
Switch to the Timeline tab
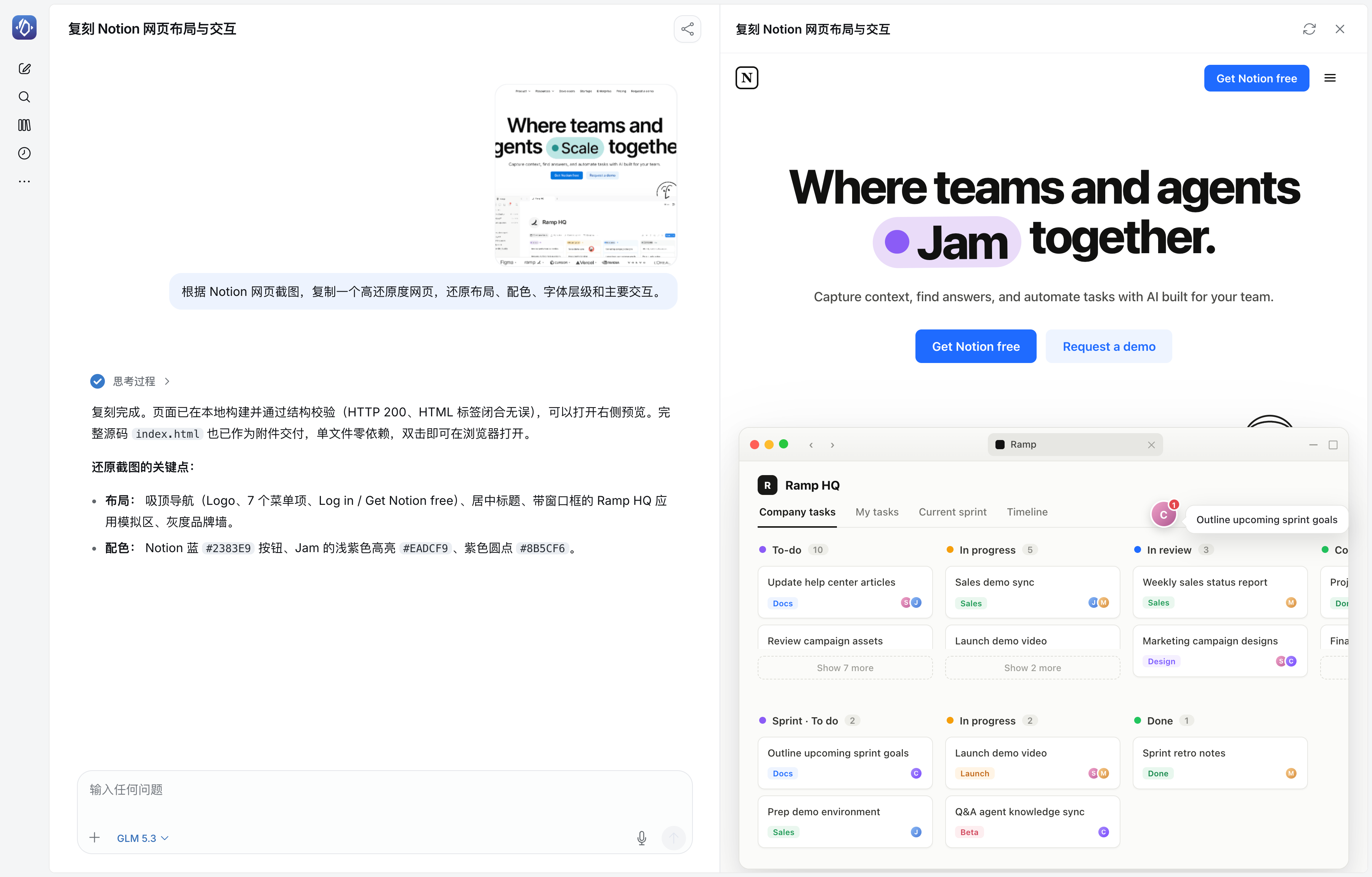1027,512
